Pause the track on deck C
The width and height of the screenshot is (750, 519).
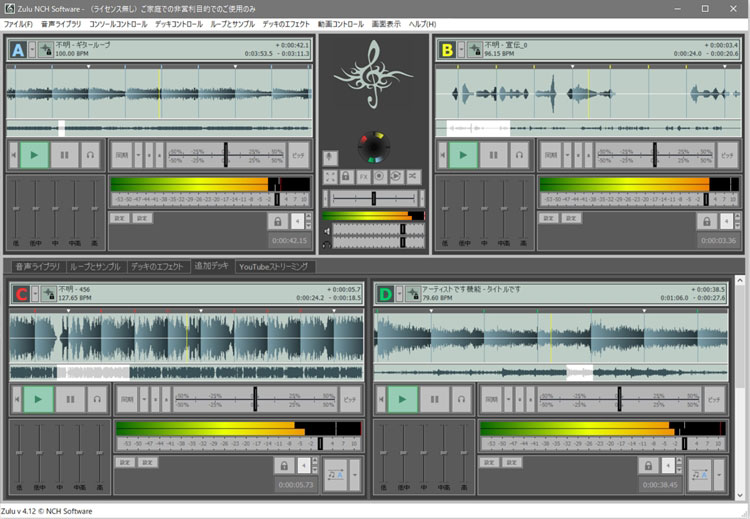pos(70,399)
